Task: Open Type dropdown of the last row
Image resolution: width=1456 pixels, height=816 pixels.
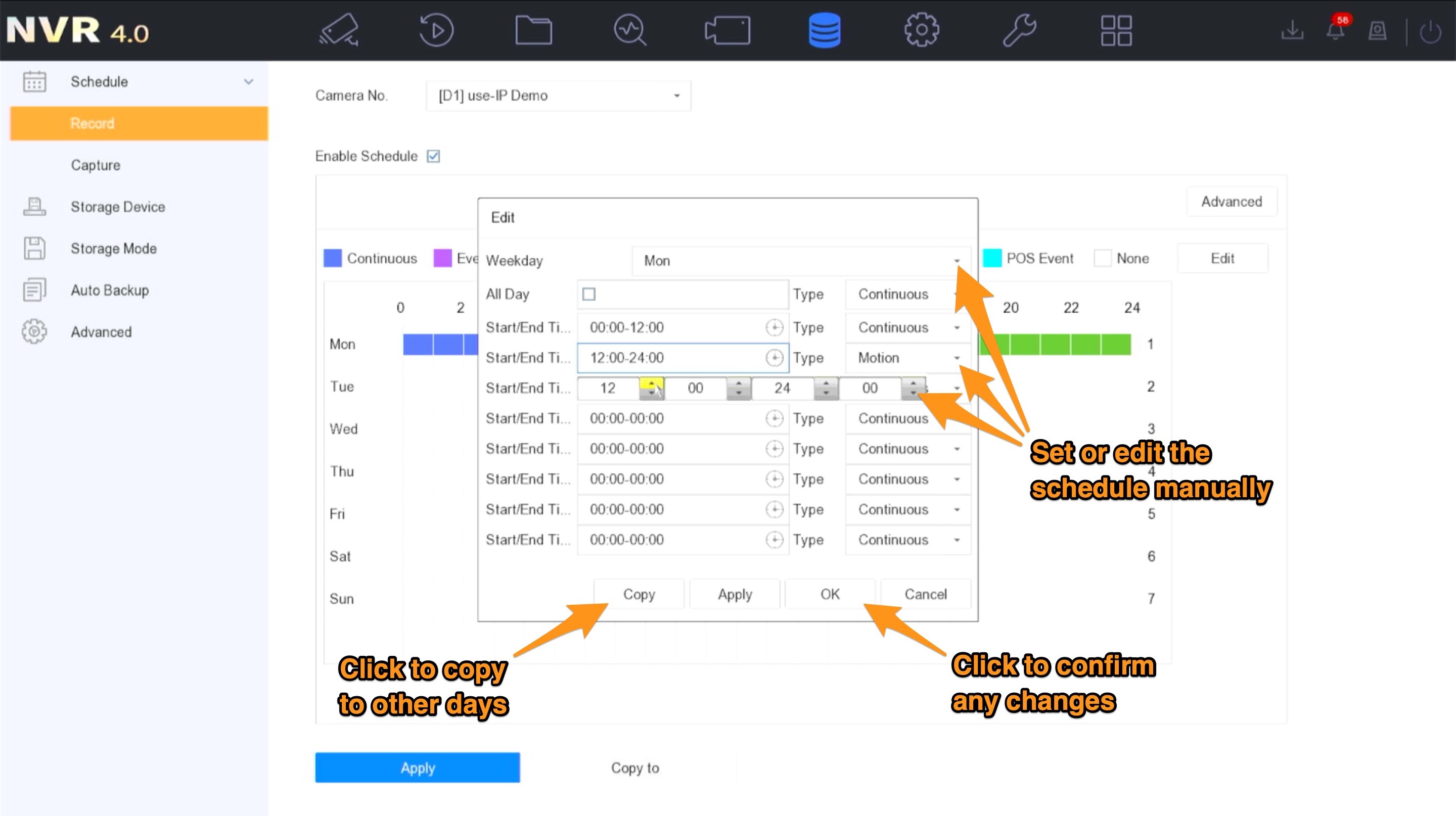Action: point(908,540)
